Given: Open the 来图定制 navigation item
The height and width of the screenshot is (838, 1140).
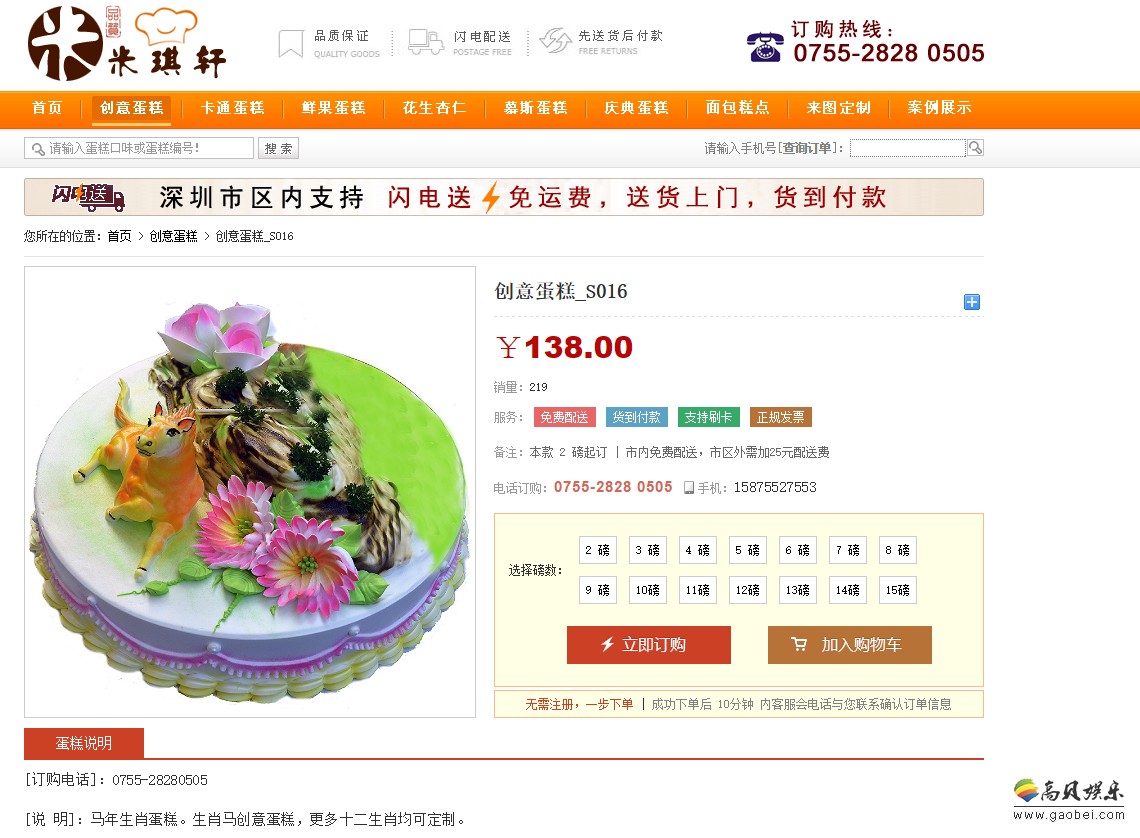Looking at the screenshot, I should pyautogui.click(x=838, y=108).
